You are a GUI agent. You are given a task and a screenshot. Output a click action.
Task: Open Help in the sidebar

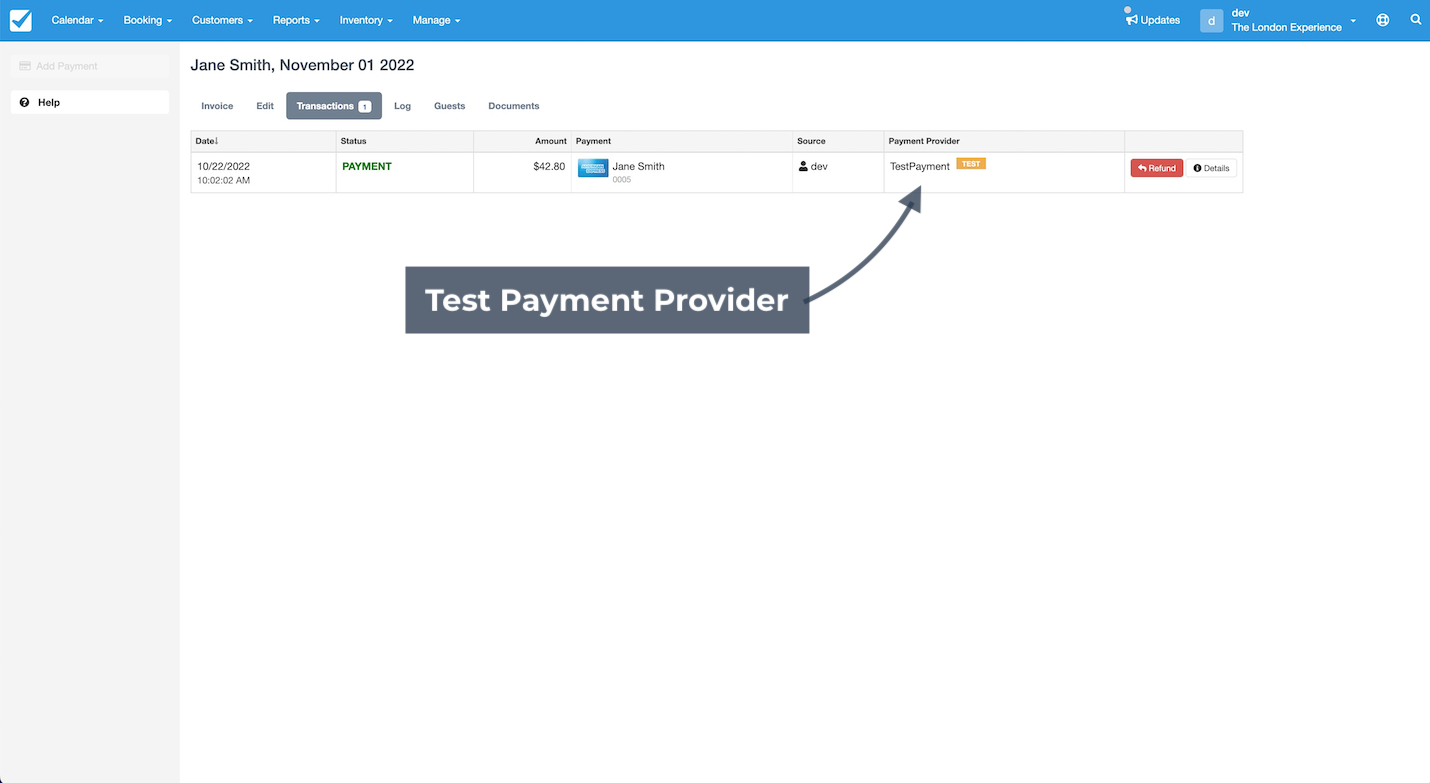coord(90,102)
